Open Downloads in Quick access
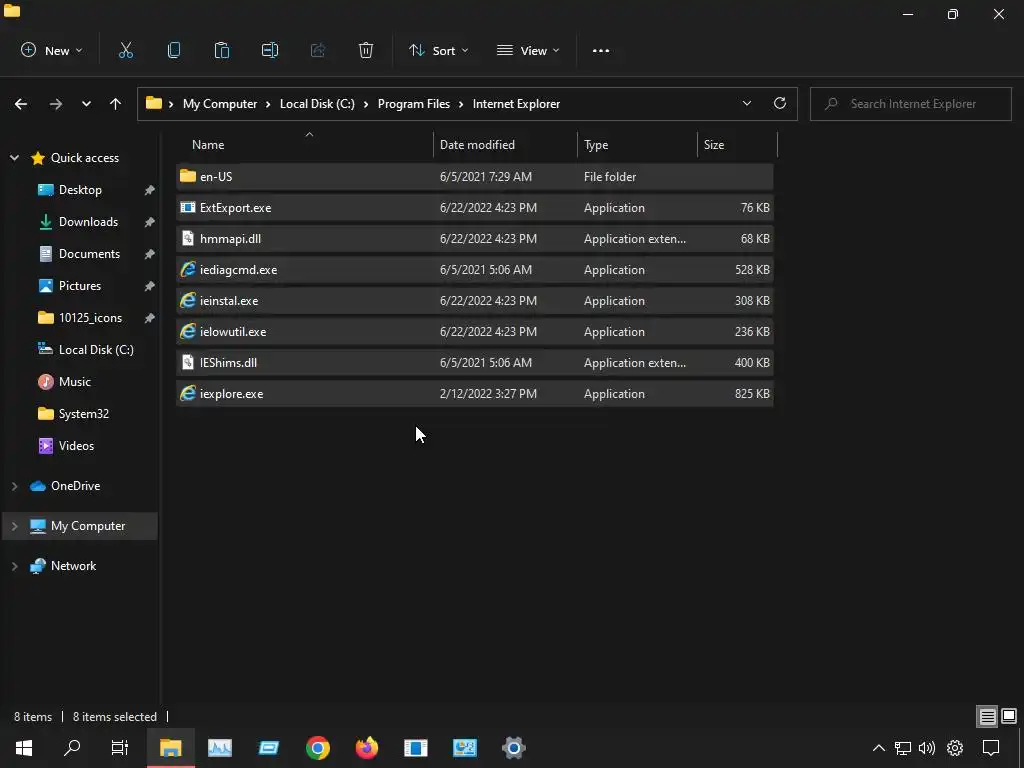 point(88,222)
